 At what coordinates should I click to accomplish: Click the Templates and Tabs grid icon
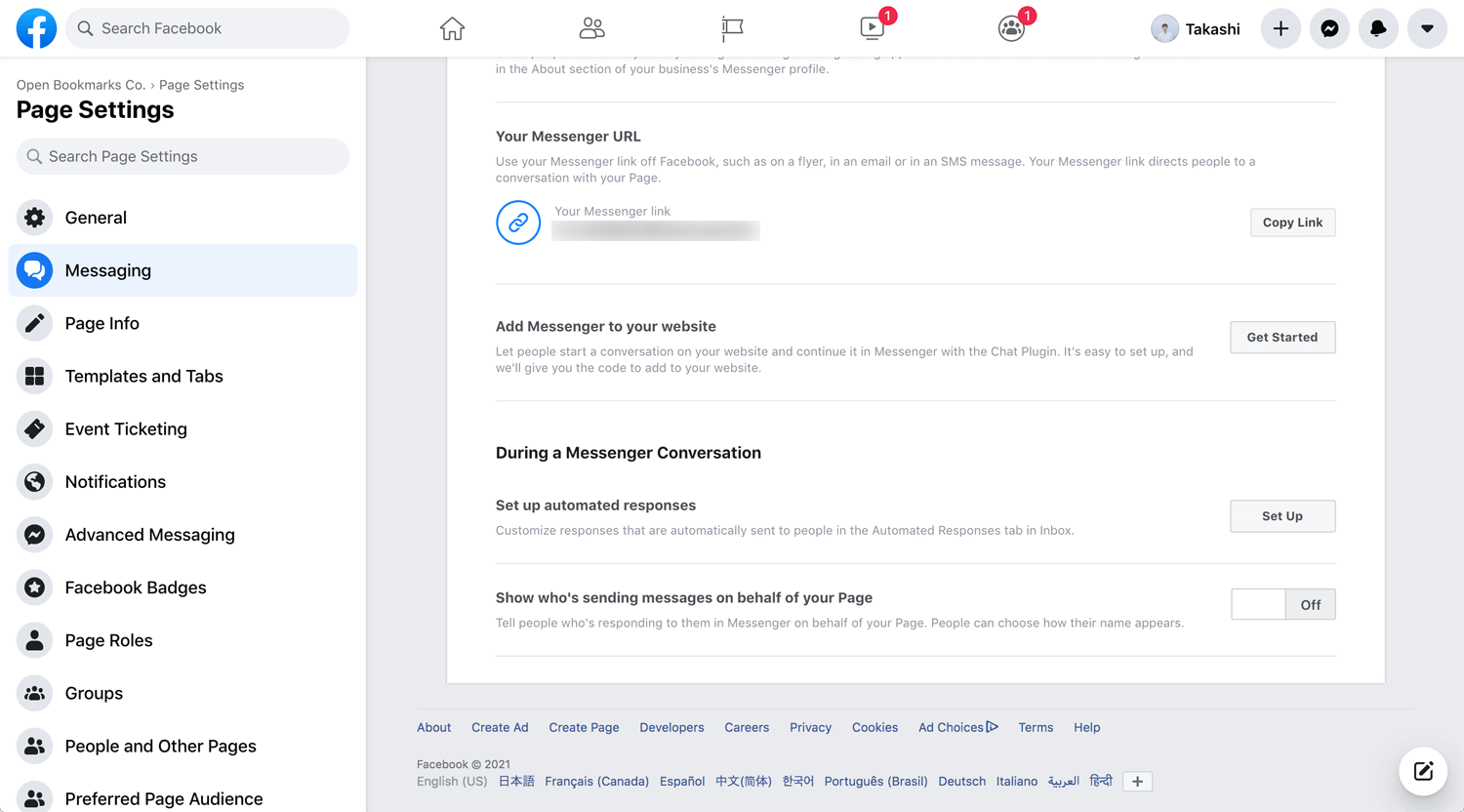34,376
